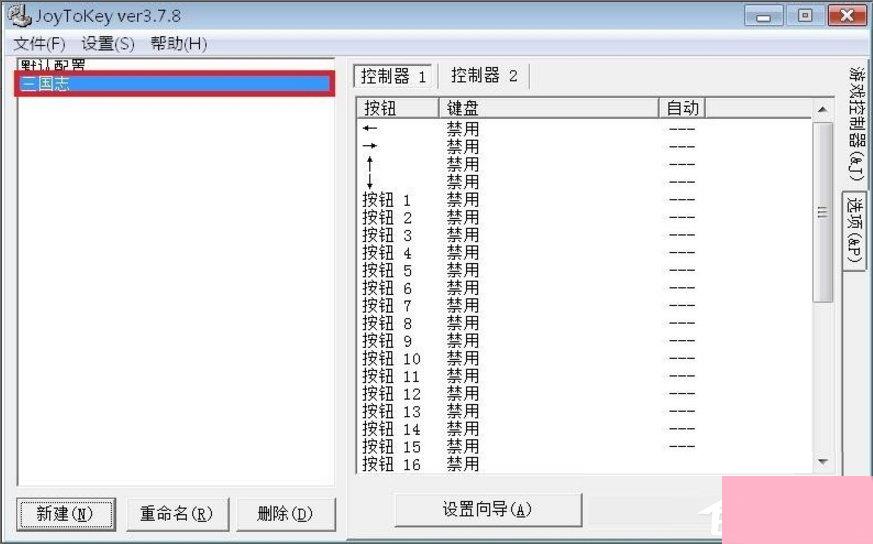873x544 pixels.
Task: Click the 键盘 column header
Action: 548,107
